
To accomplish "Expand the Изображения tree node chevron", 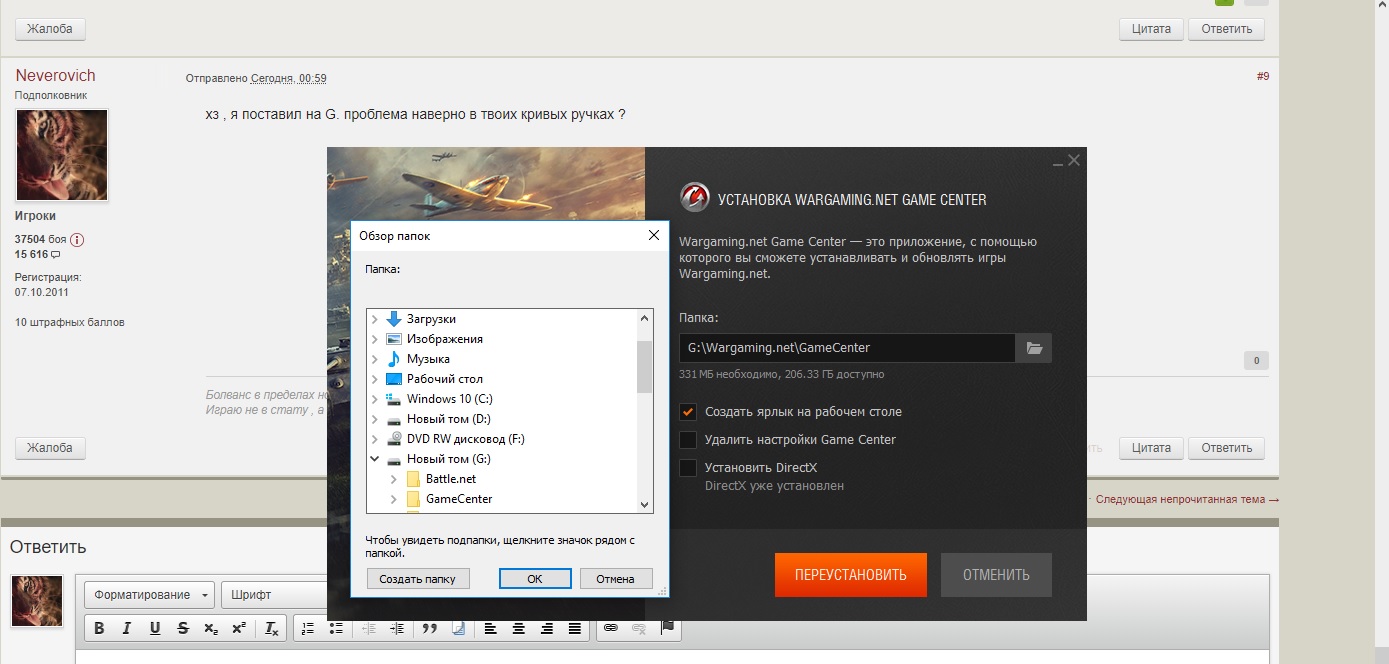I will point(375,339).
